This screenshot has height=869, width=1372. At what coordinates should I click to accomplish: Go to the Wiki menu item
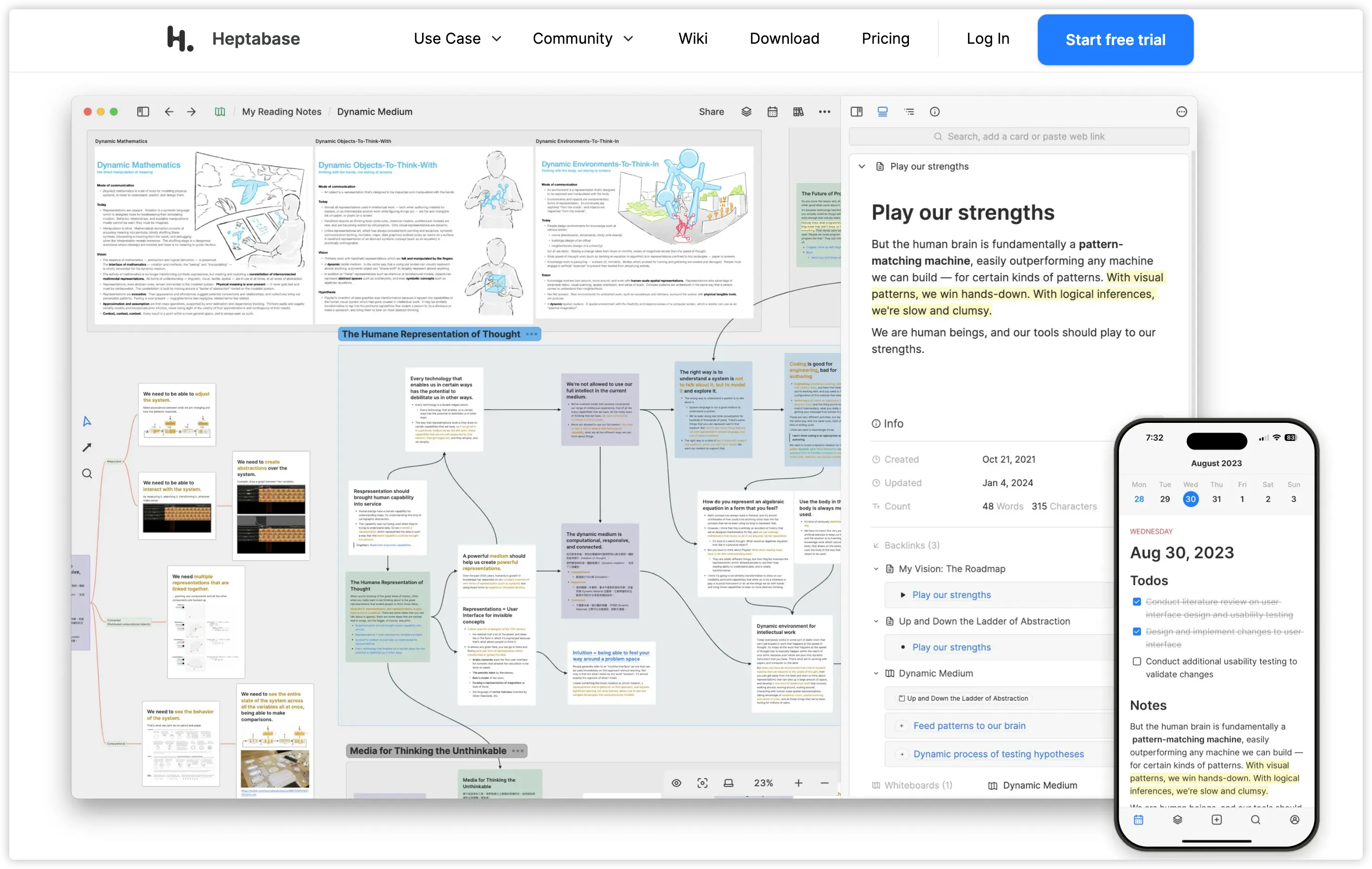692,39
